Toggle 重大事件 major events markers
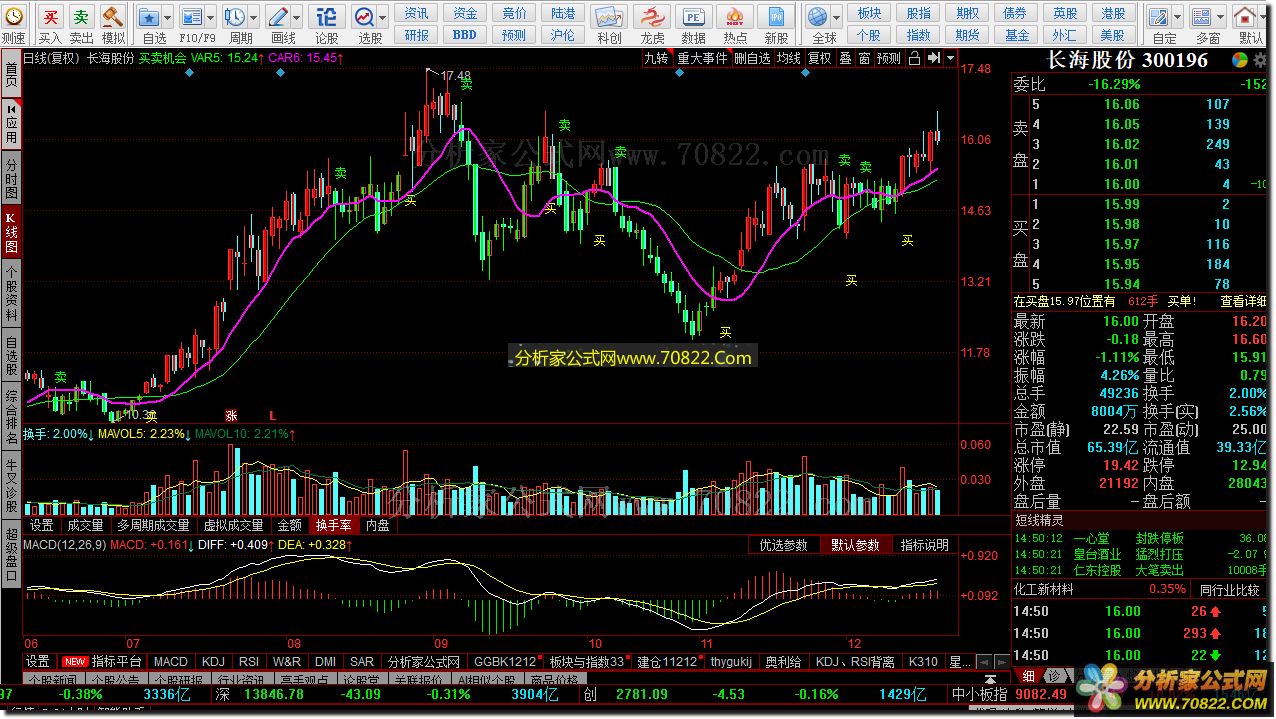Viewport: 1276px width, 719px height. point(702,58)
